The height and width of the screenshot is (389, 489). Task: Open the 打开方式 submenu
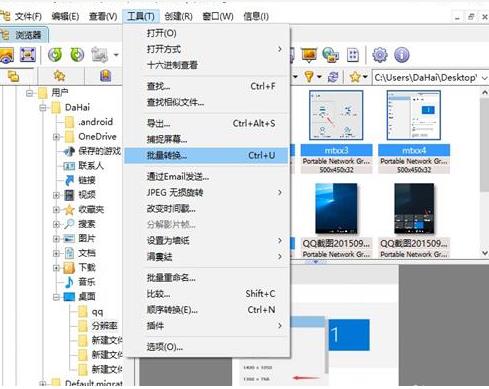pyautogui.click(x=207, y=49)
